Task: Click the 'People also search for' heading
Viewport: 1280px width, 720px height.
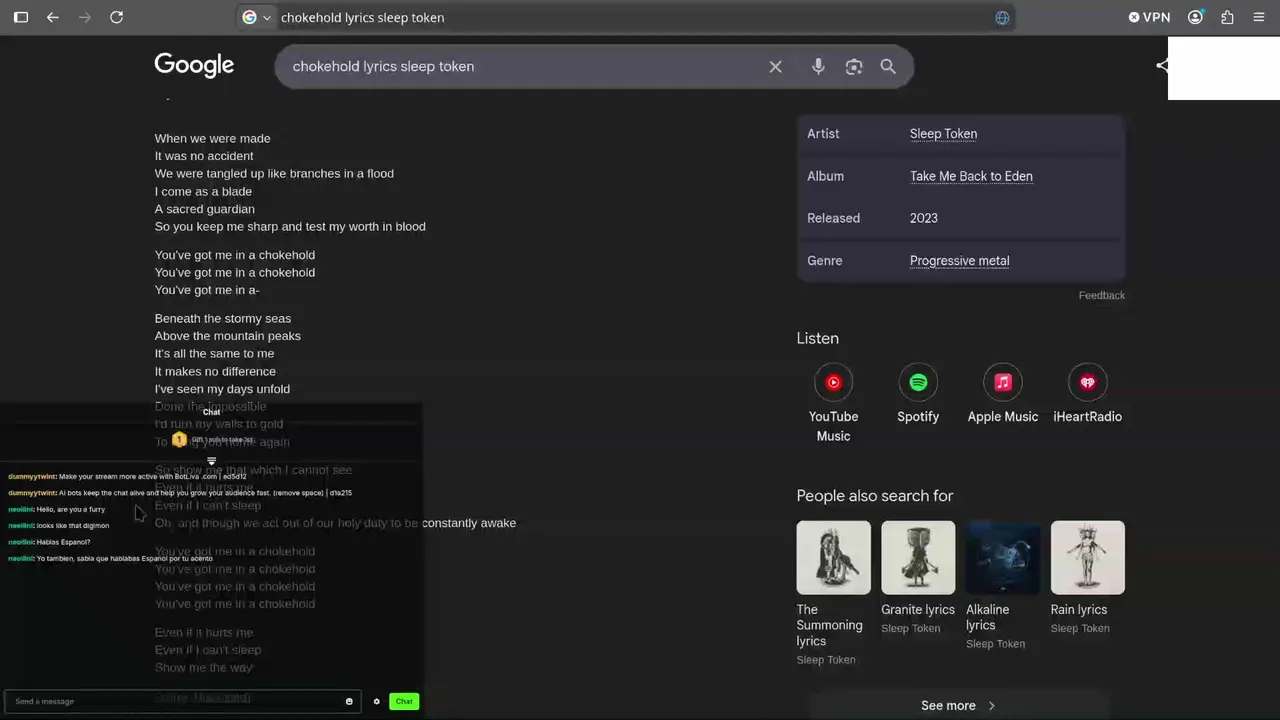Action: point(875,496)
